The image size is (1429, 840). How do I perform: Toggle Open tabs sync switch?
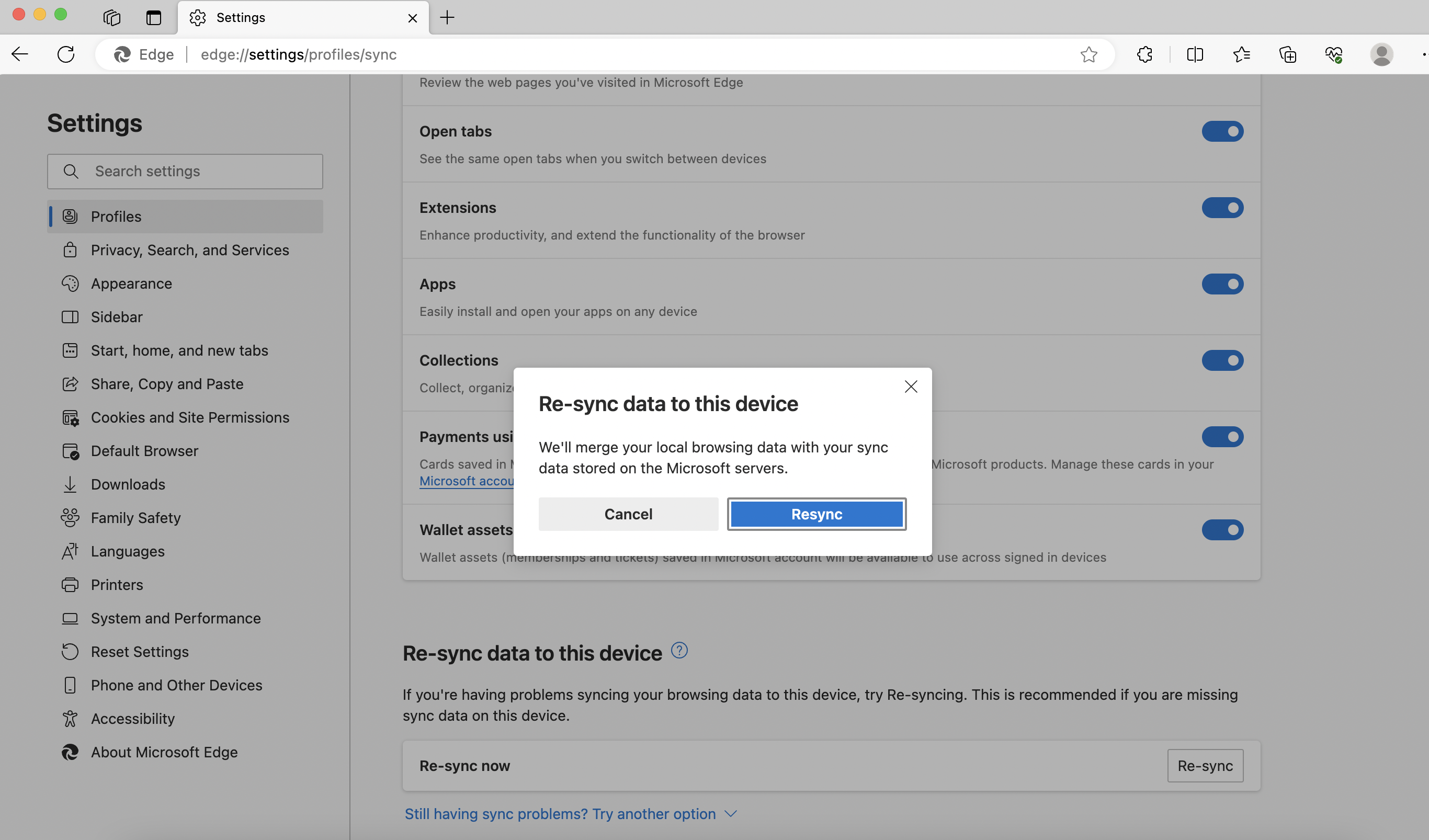point(1223,131)
